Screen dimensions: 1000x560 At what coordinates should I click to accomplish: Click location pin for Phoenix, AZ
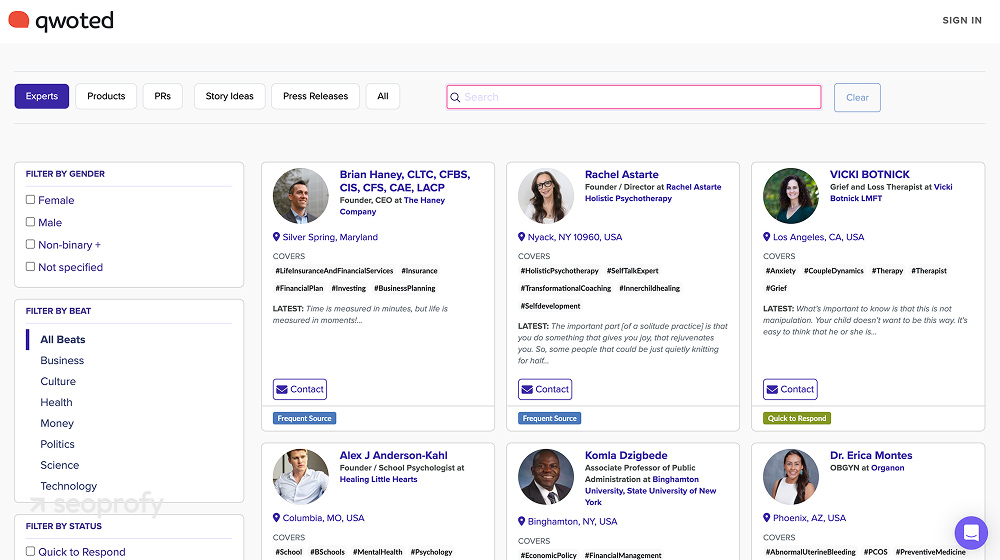(x=767, y=518)
